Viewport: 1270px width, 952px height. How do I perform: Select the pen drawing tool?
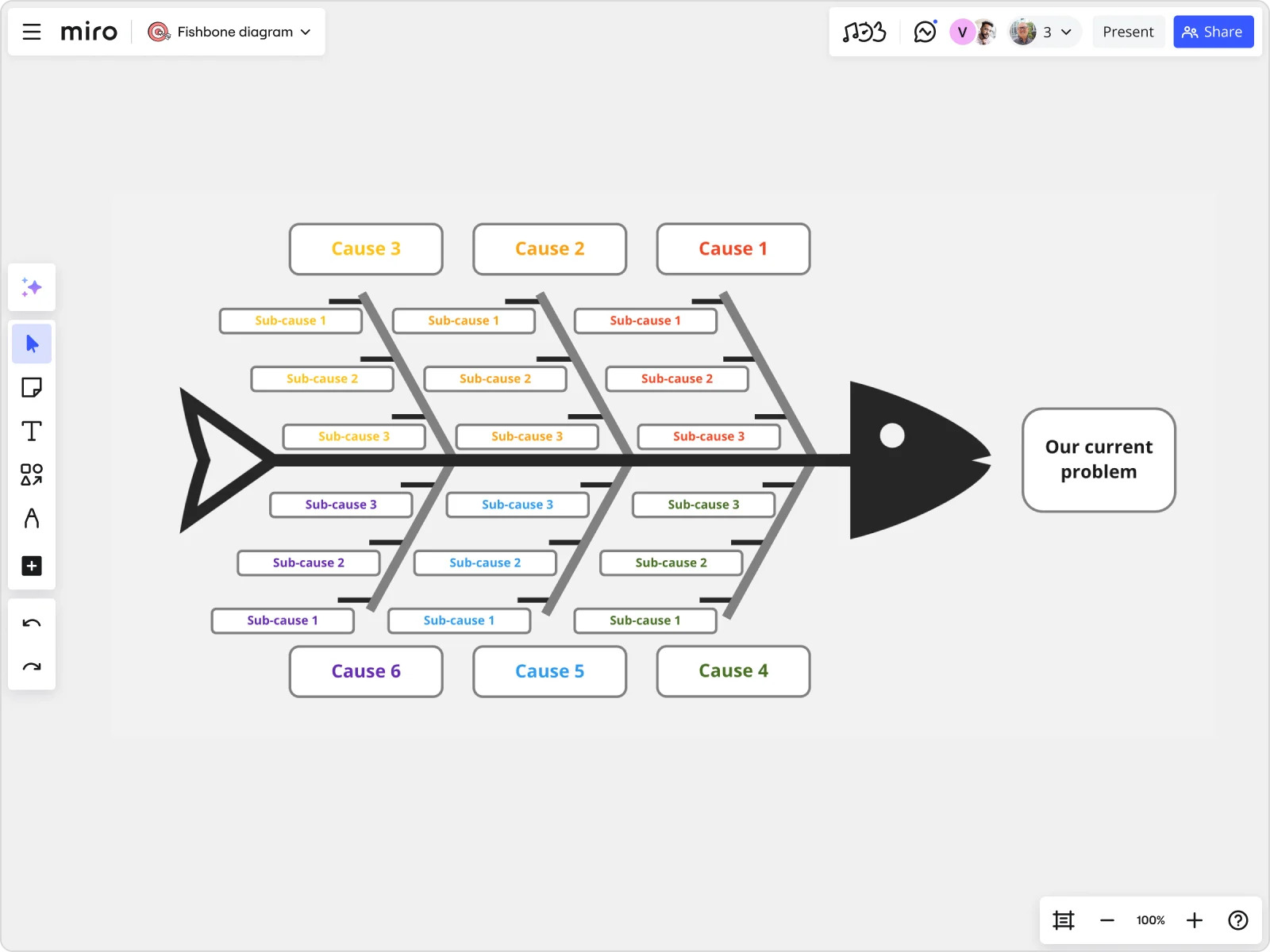[32, 518]
